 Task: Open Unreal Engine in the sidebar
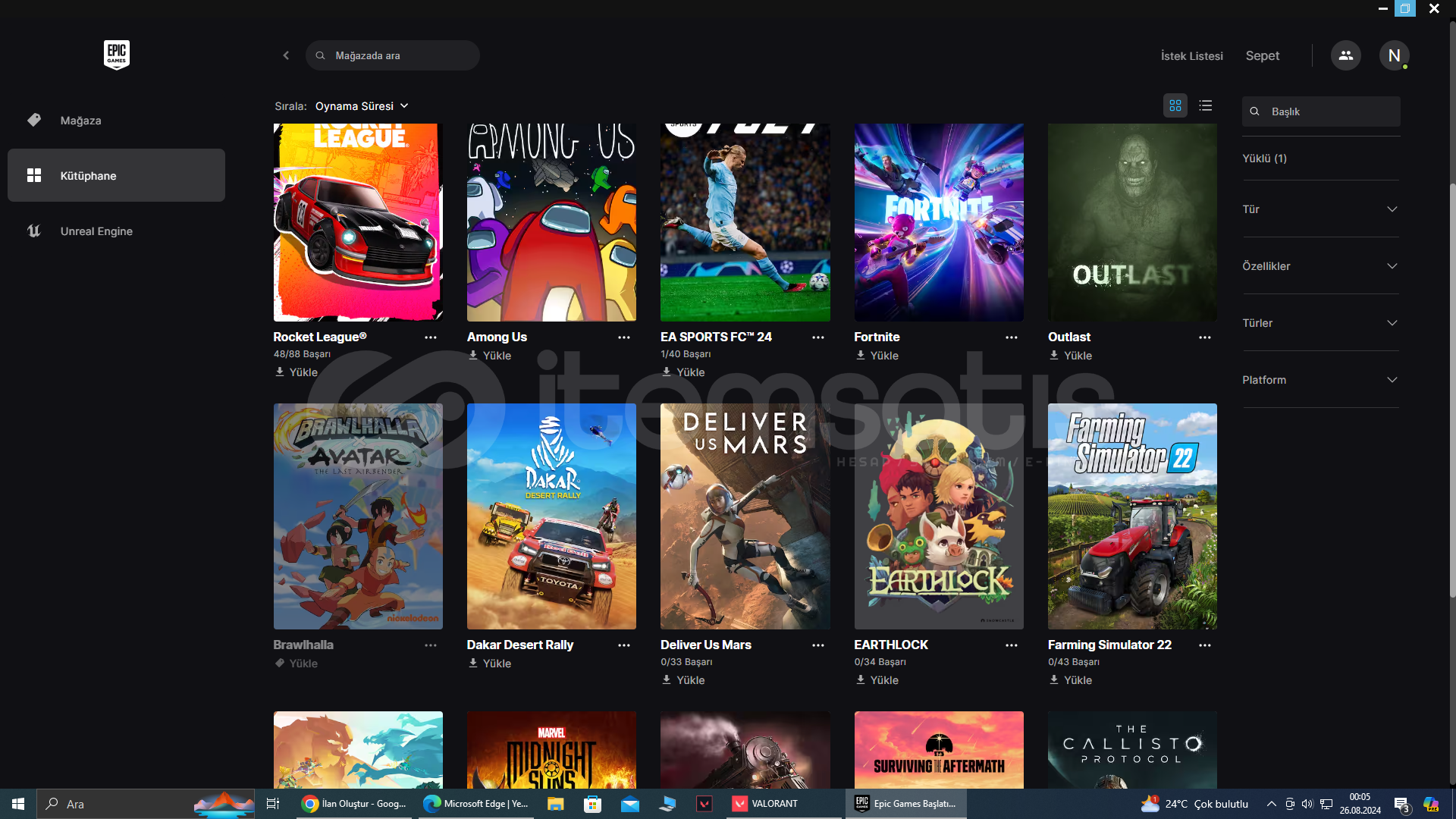click(x=96, y=231)
